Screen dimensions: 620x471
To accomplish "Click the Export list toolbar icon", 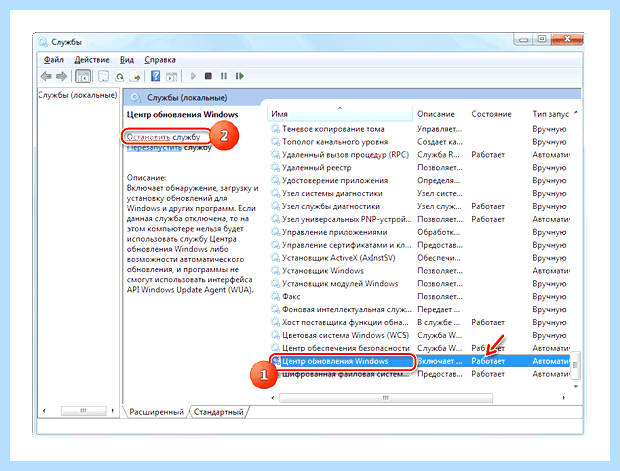I will [135, 76].
